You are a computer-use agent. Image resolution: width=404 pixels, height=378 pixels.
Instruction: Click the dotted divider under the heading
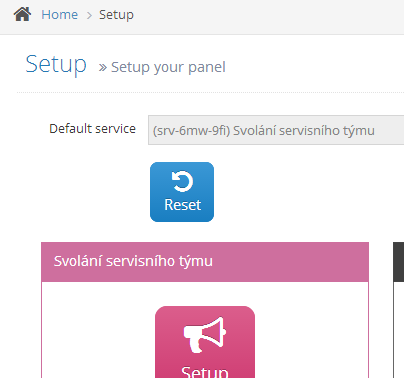[210, 93]
